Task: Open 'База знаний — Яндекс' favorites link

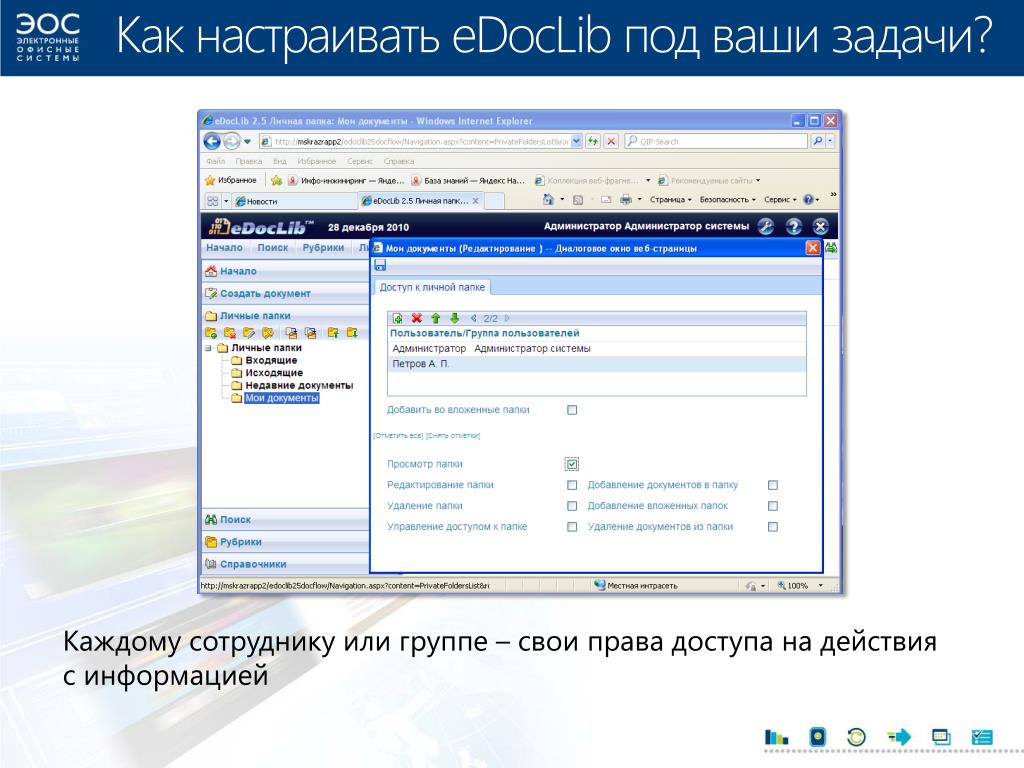Action: point(468,180)
